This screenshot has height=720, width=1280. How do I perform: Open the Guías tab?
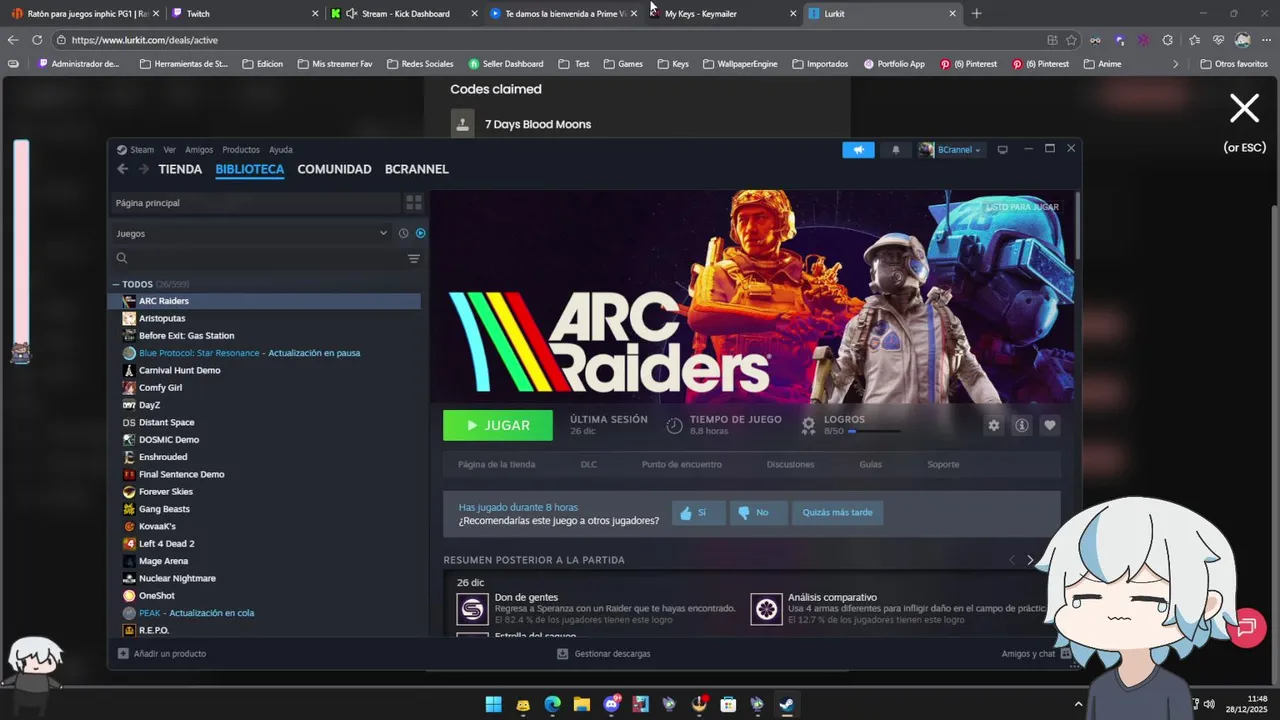click(870, 464)
